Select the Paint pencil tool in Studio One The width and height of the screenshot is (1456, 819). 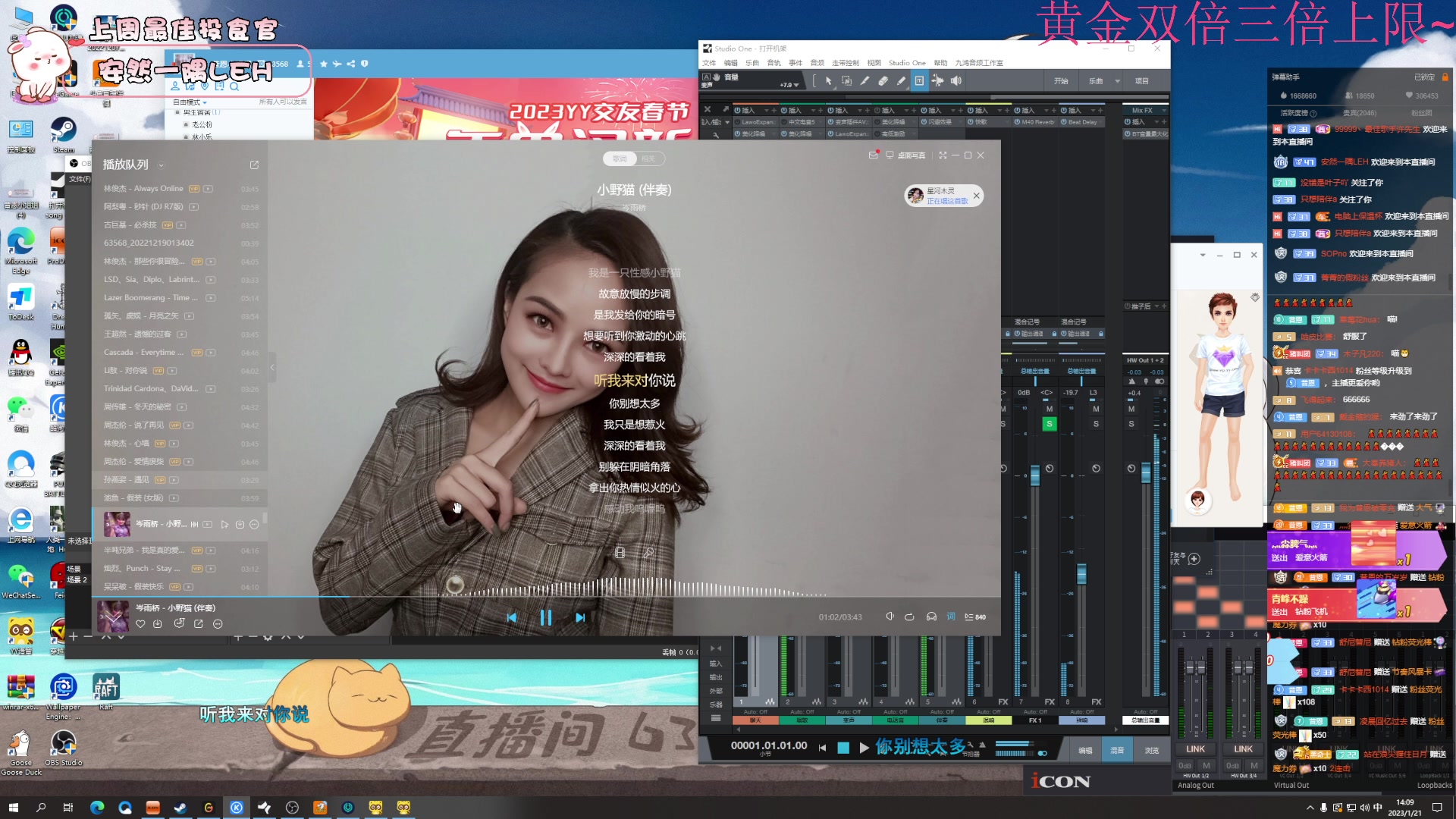coord(901,81)
